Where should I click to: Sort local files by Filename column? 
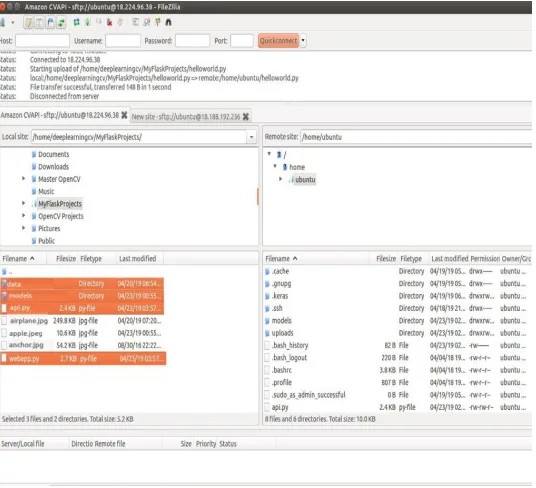[23, 259]
